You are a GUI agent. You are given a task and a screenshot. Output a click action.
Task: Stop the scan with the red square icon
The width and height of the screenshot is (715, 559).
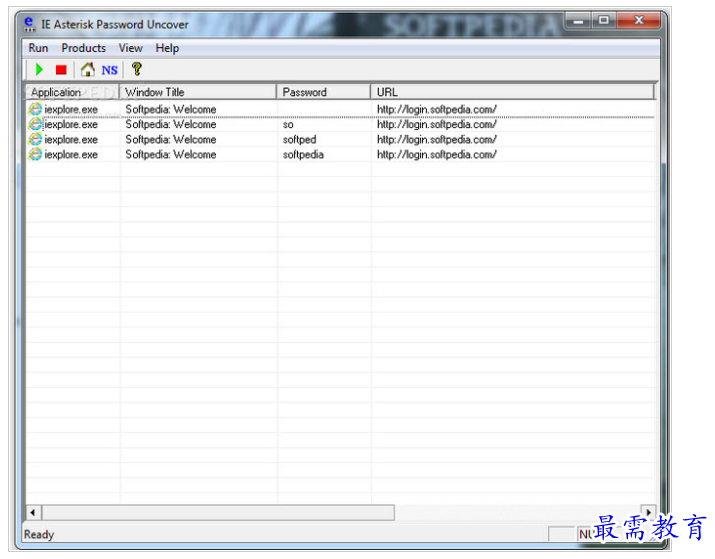coord(61,70)
